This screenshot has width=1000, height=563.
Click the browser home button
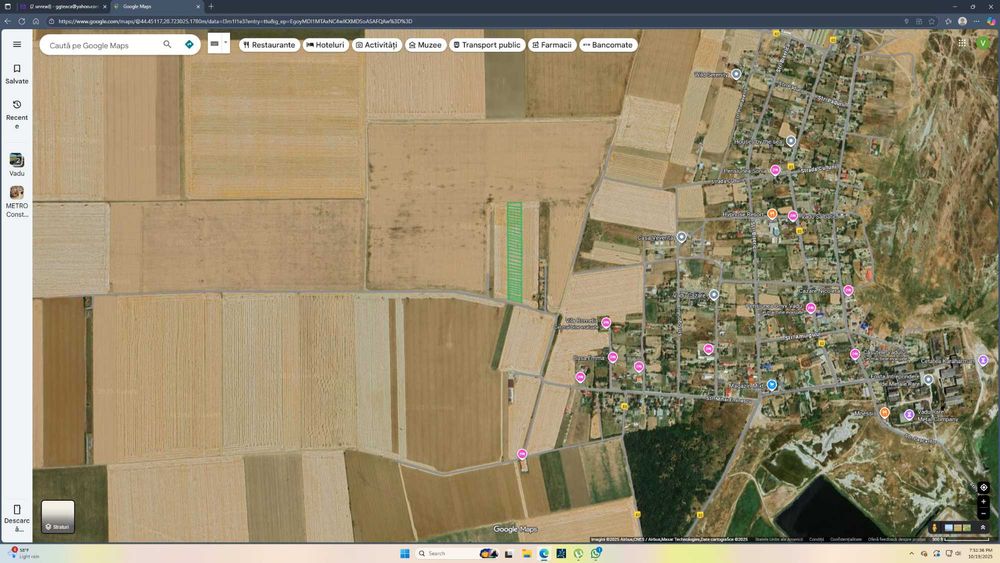(x=36, y=21)
